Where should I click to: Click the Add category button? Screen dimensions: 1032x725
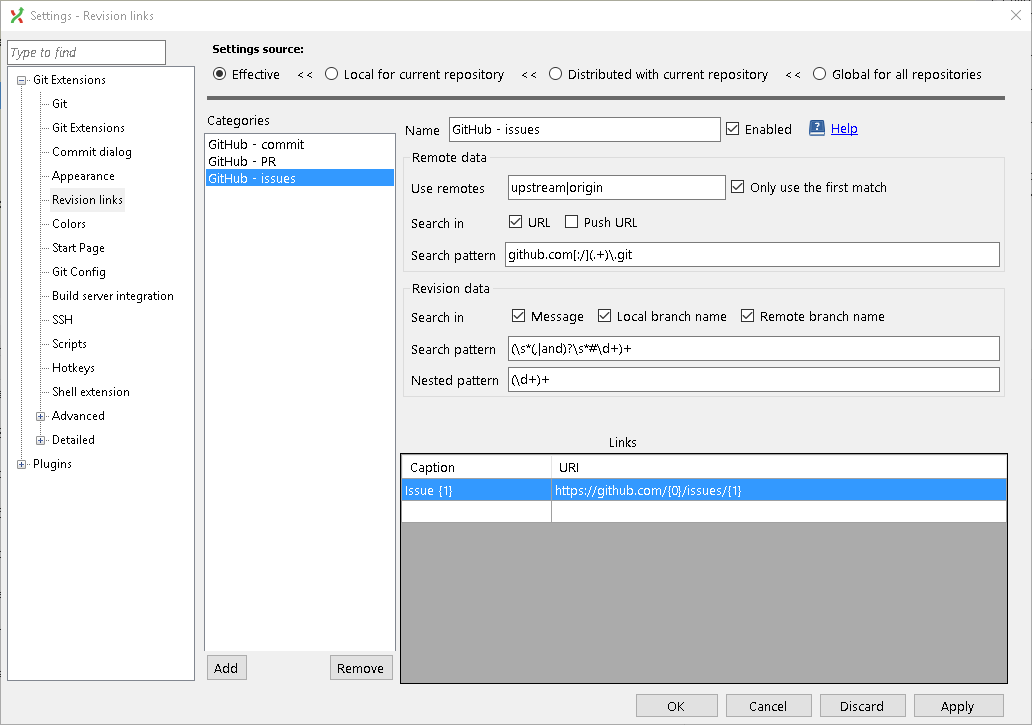[x=226, y=668]
